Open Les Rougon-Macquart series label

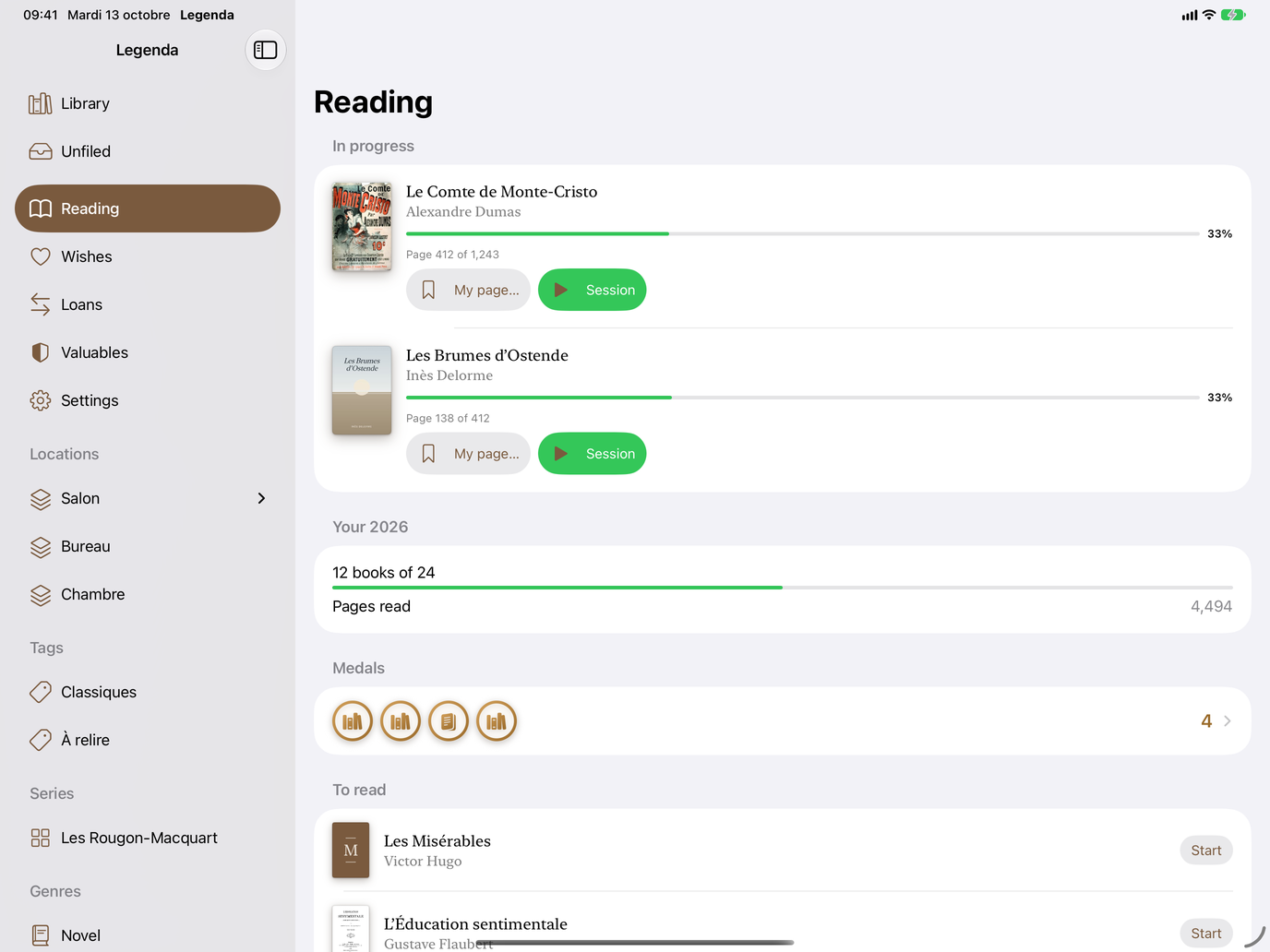pyautogui.click(x=139, y=838)
